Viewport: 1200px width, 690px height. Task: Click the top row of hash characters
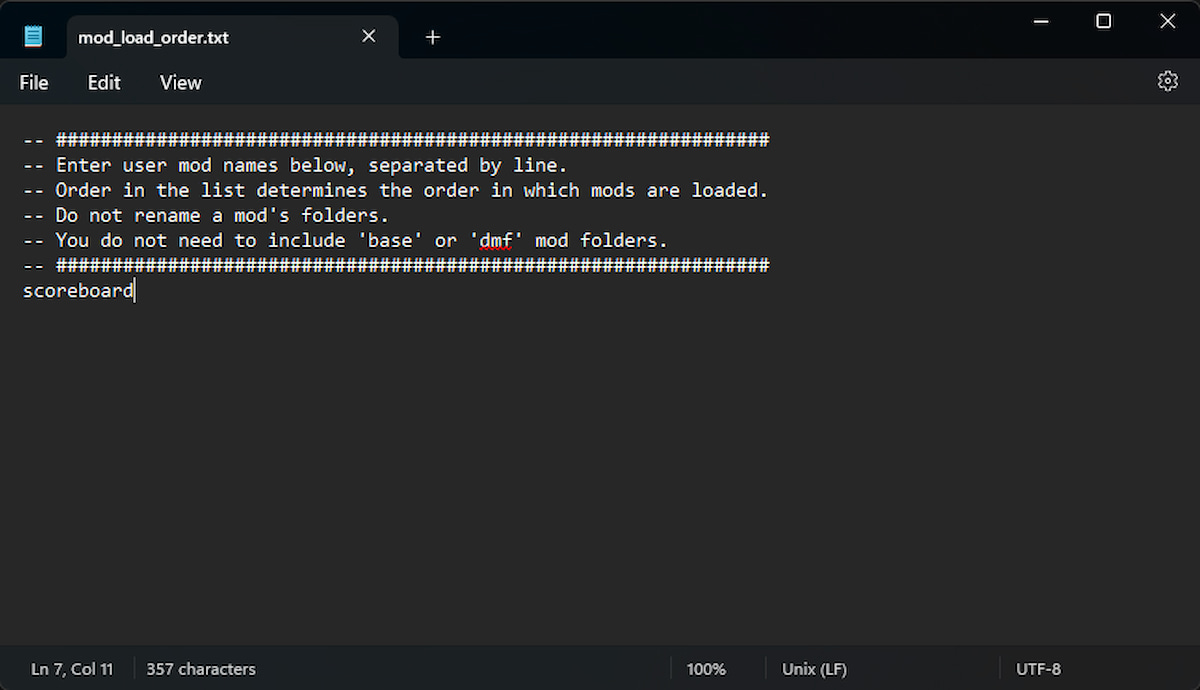pyautogui.click(x=412, y=140)
